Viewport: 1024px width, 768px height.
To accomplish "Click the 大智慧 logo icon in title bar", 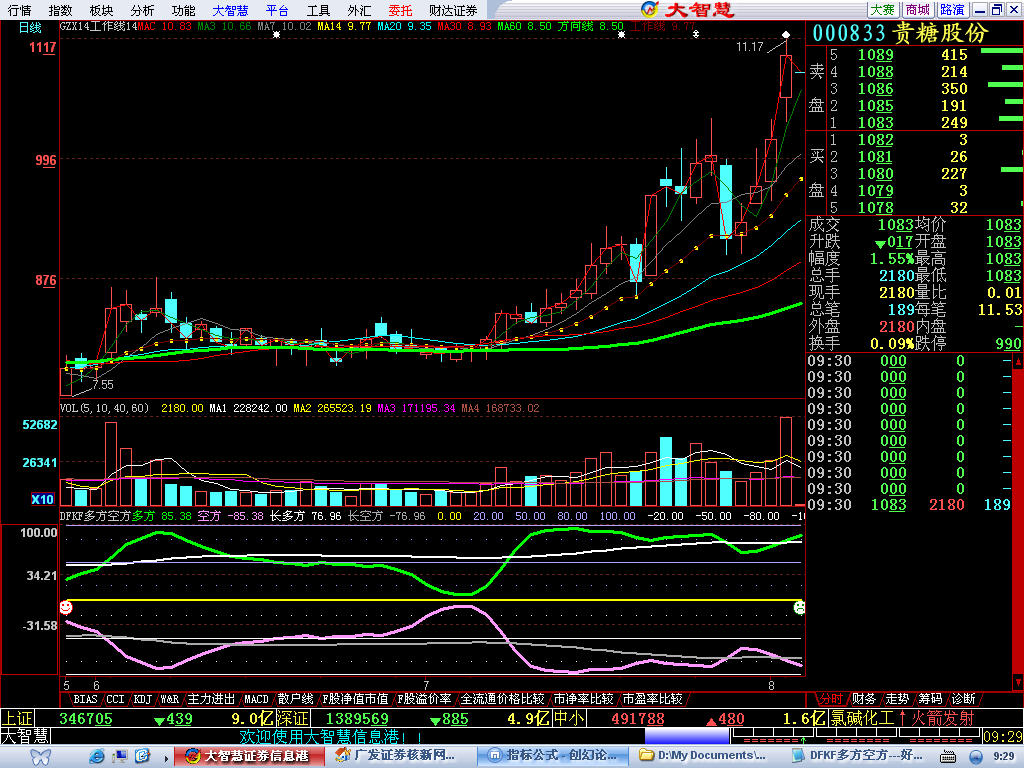I will pyautogui.click(x=650, y=9).
